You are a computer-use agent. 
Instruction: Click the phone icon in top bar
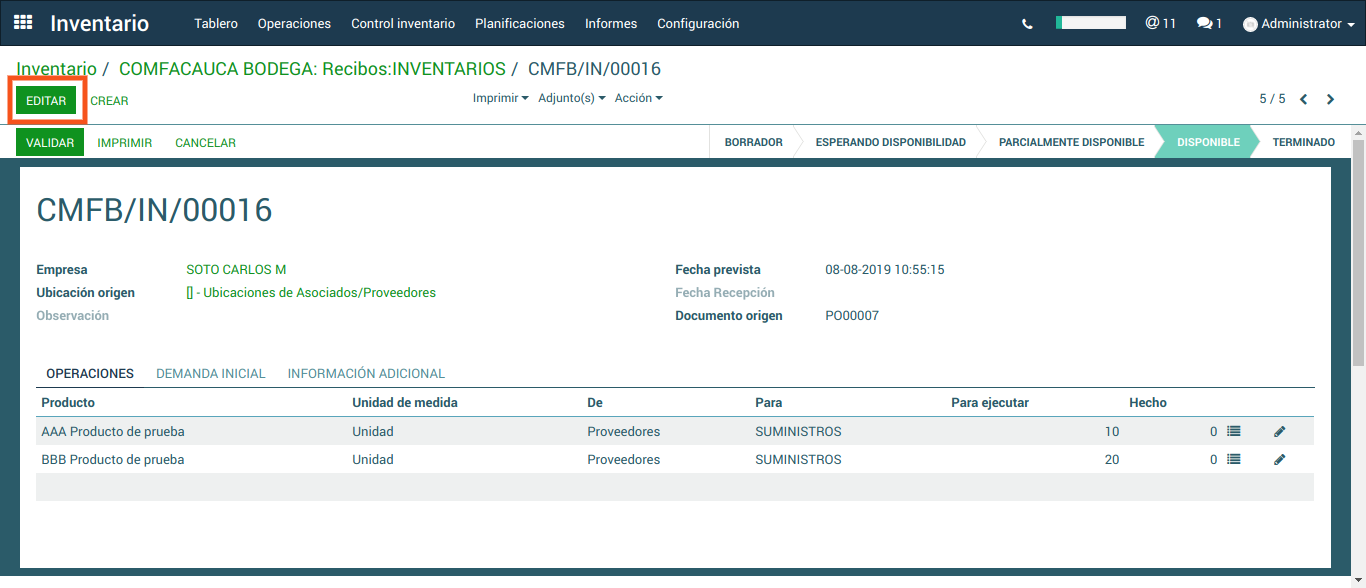pyautogui.click(x=1027, y=24)
